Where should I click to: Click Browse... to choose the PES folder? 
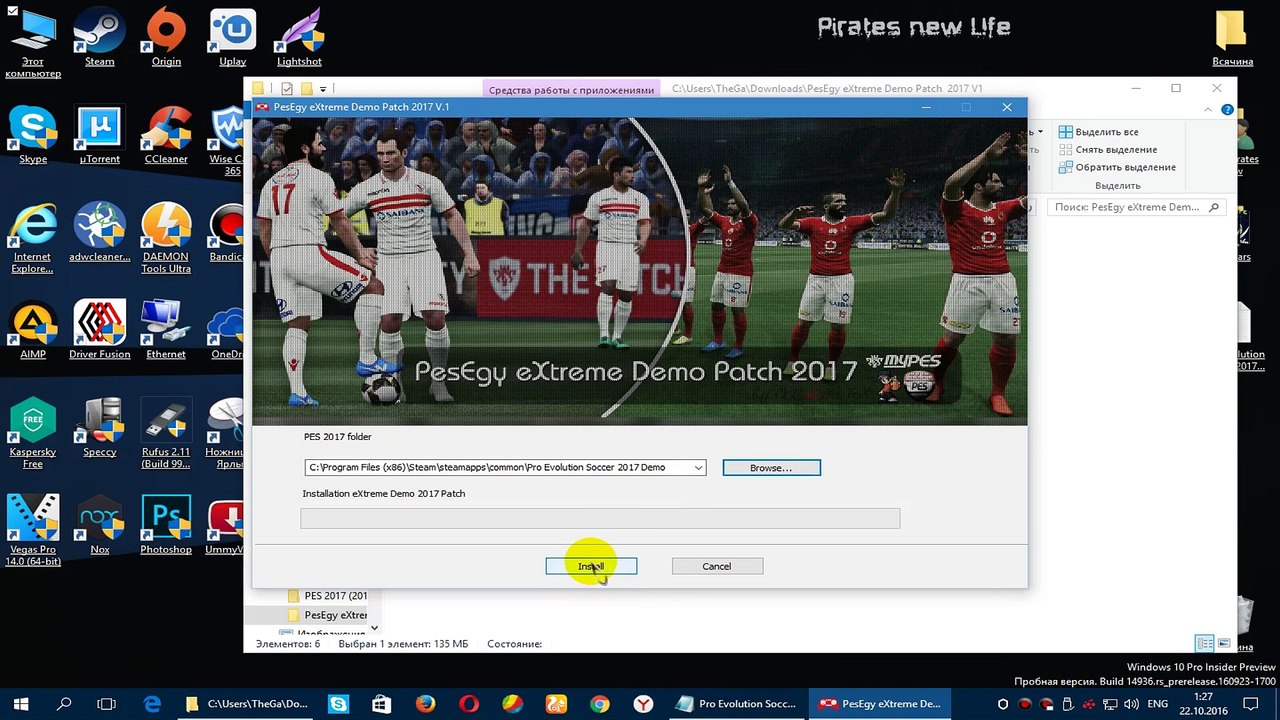[771, 468]
